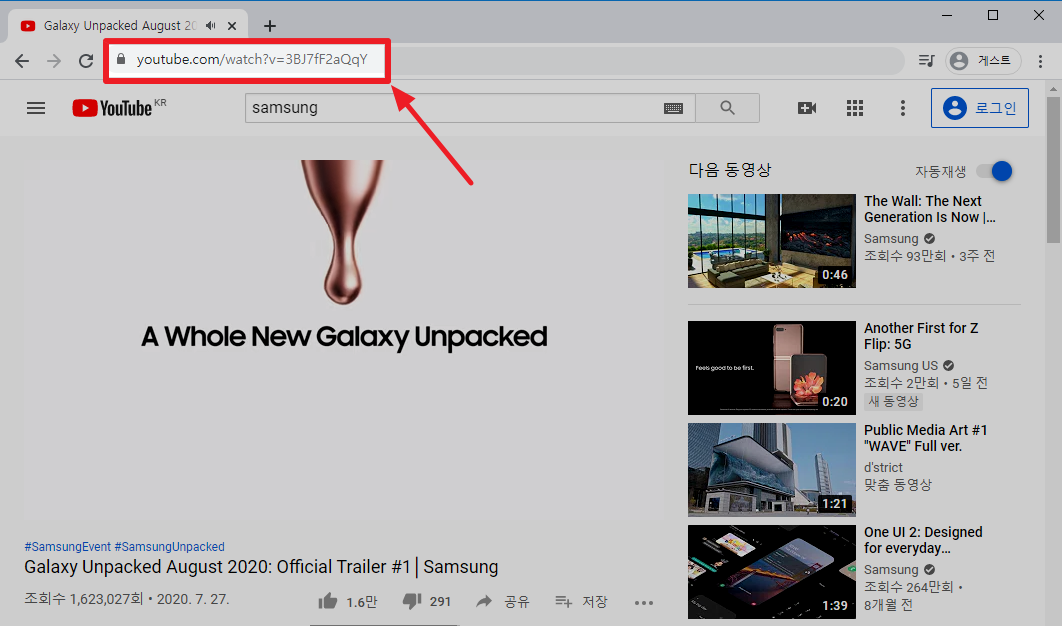Go back using the browser back arrow

click(x=22, y=61)
